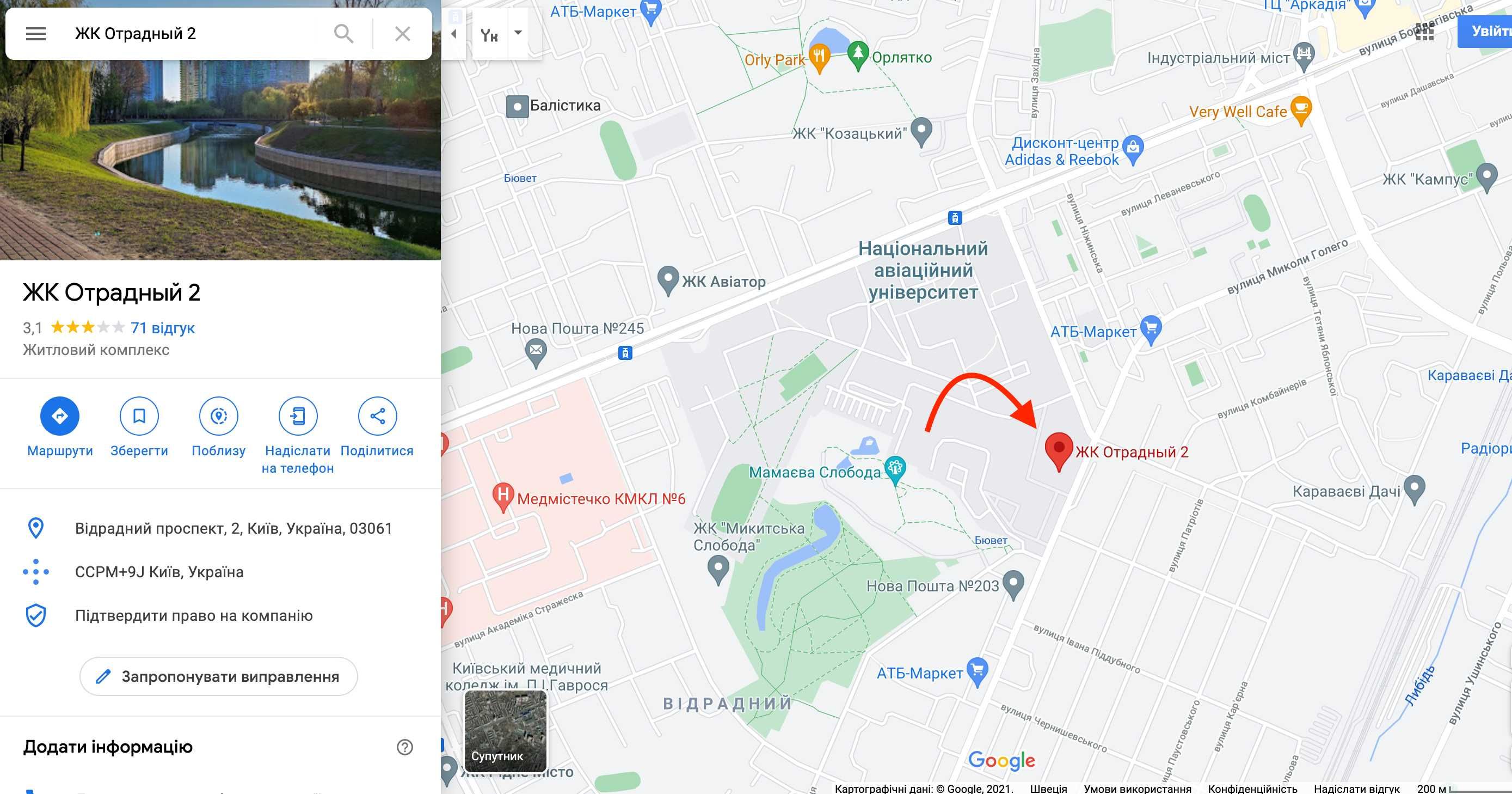The width and height of the screenshot is (1512, 794).
Task: Click Підтвердити право на компанію
Action: pyautogui.click(x=194, y=615)
